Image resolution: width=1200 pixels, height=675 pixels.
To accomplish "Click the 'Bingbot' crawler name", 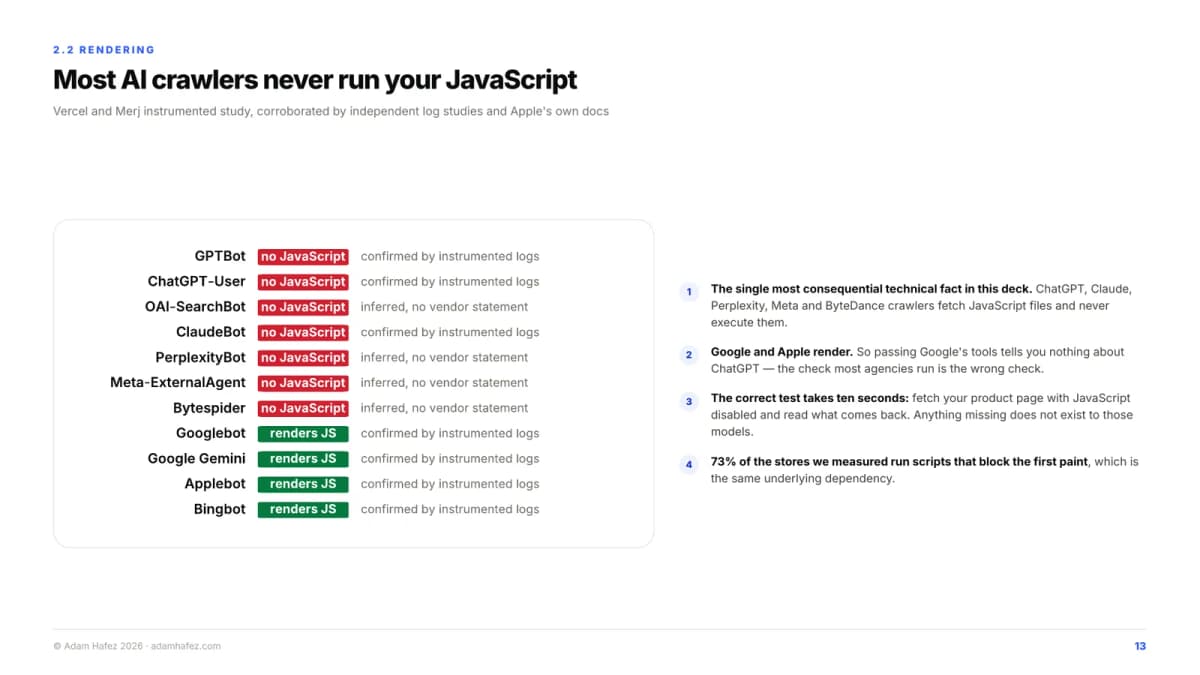I will 220,509.
